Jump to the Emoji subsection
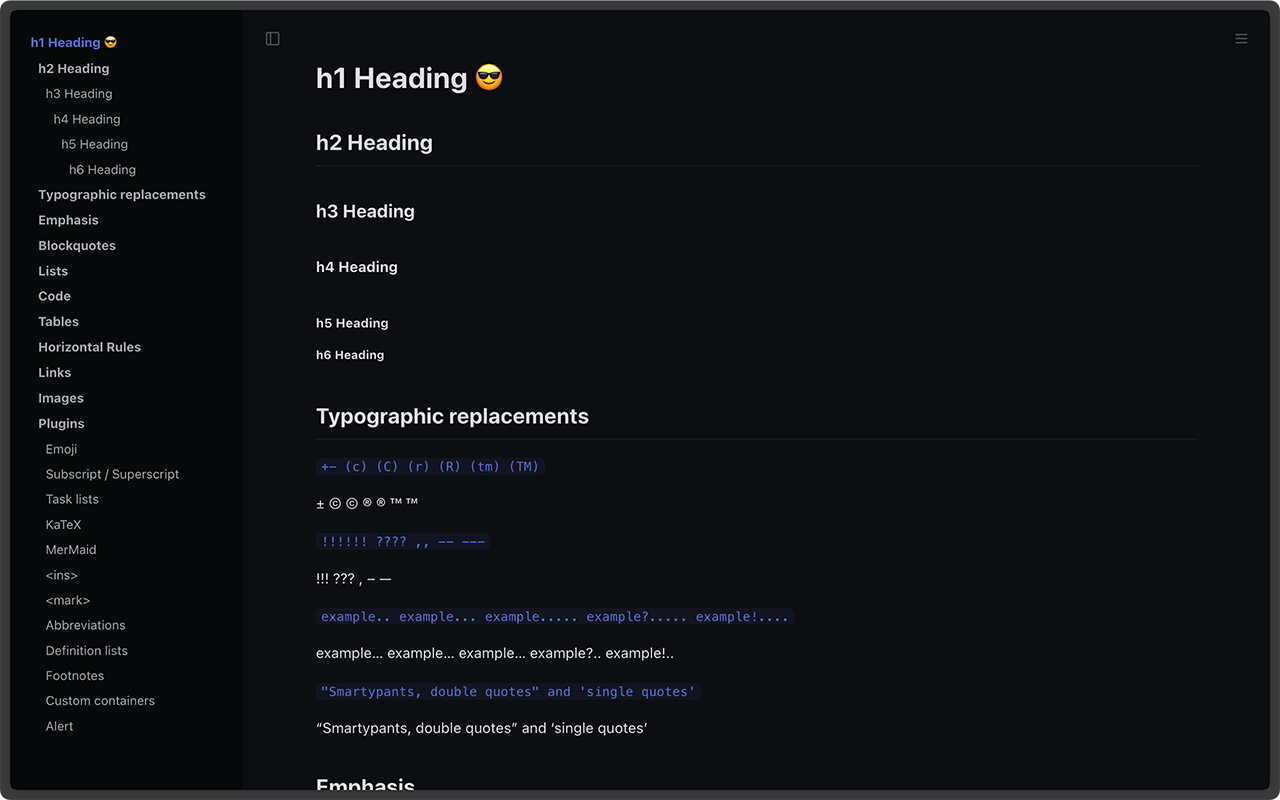Image resolution: width=1280 pixels, height=800 pixels. pos(61,449)
